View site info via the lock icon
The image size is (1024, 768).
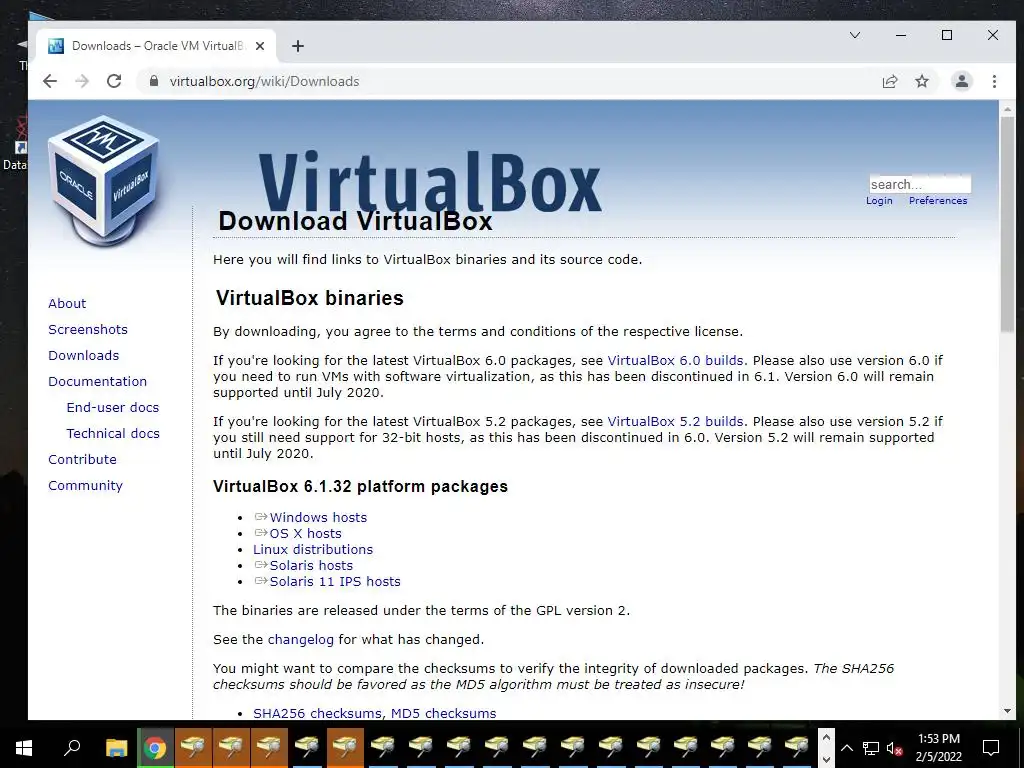[x=153, y=81]
